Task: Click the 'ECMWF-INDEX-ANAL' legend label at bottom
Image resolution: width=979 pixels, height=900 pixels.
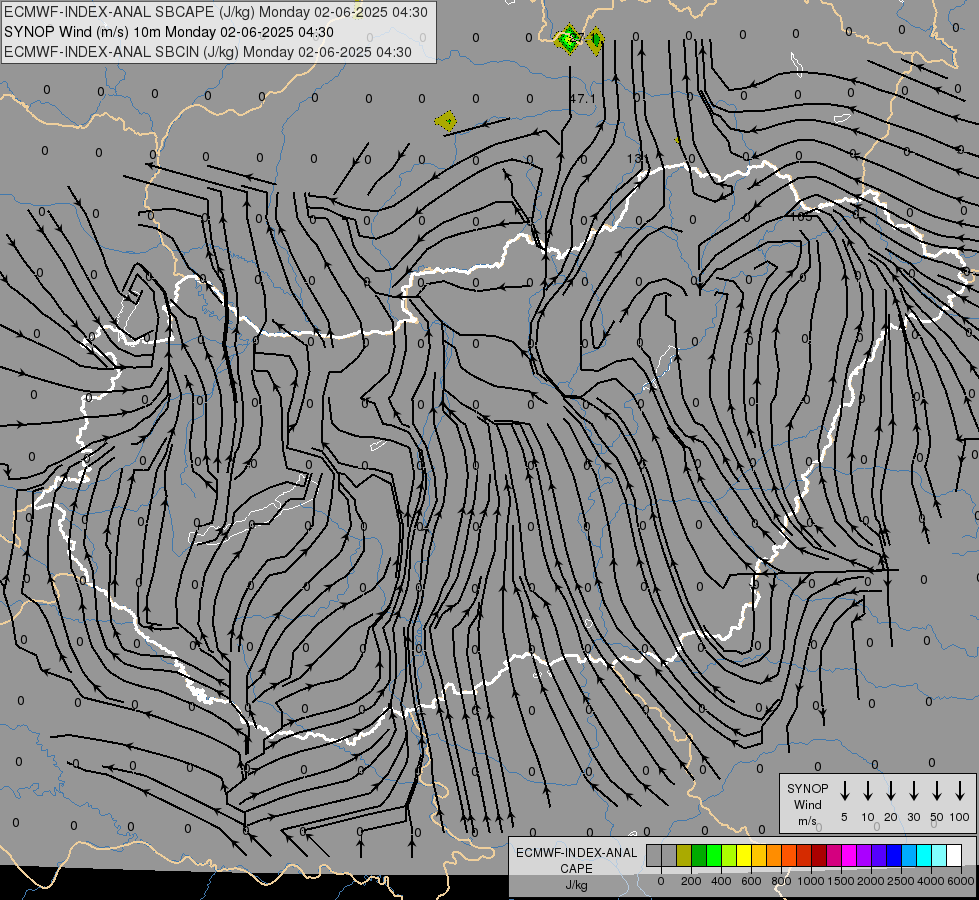Action: pyautogui.click(x=577, y=853)
